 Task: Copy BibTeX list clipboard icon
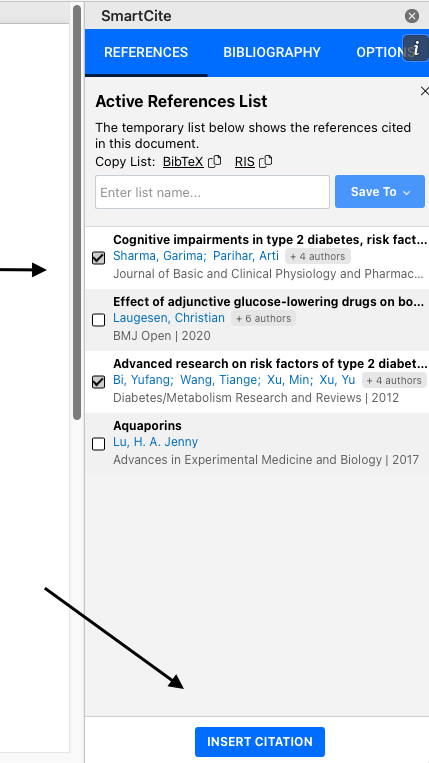[x=214, y=161]
